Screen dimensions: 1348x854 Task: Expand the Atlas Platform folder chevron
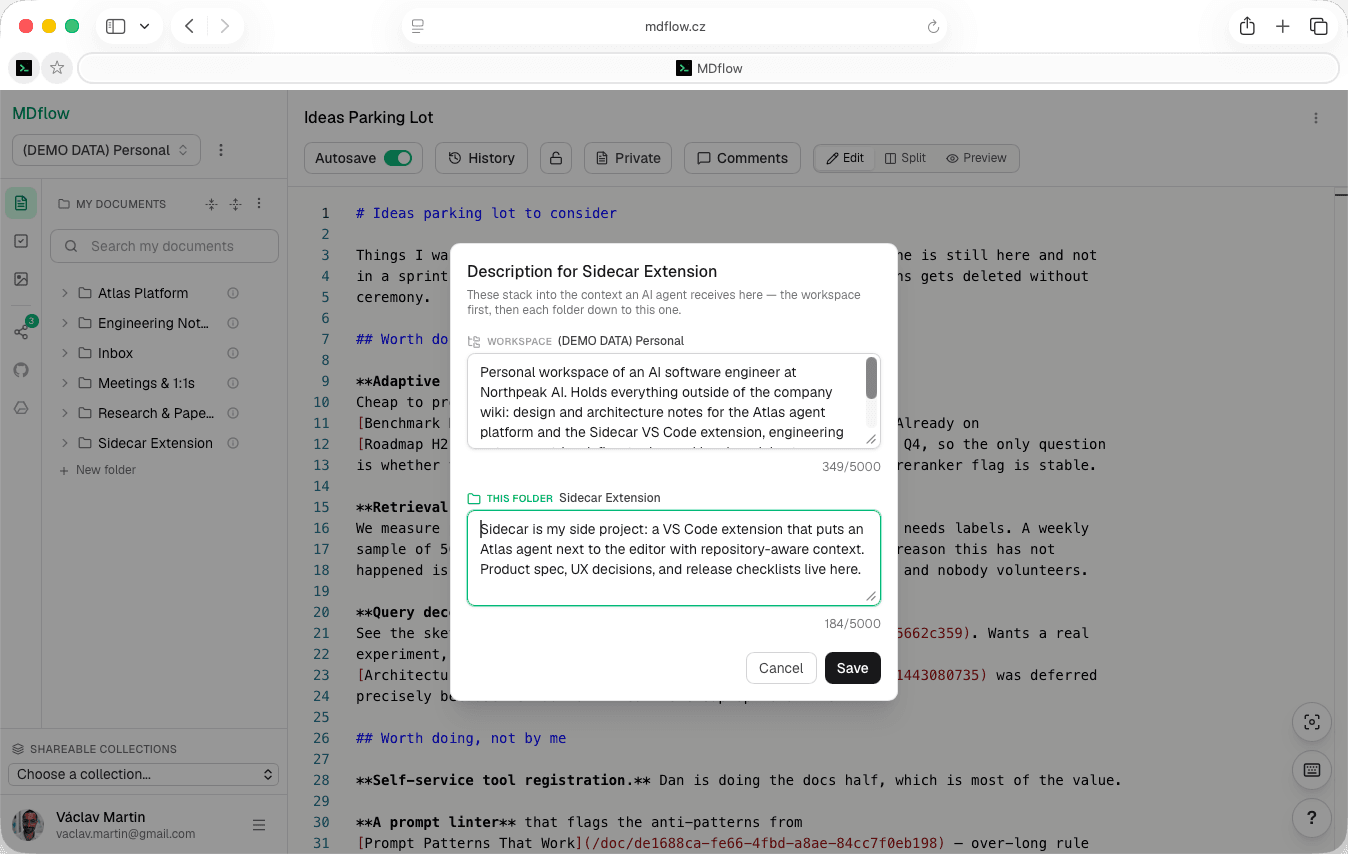tap(65, 293)
